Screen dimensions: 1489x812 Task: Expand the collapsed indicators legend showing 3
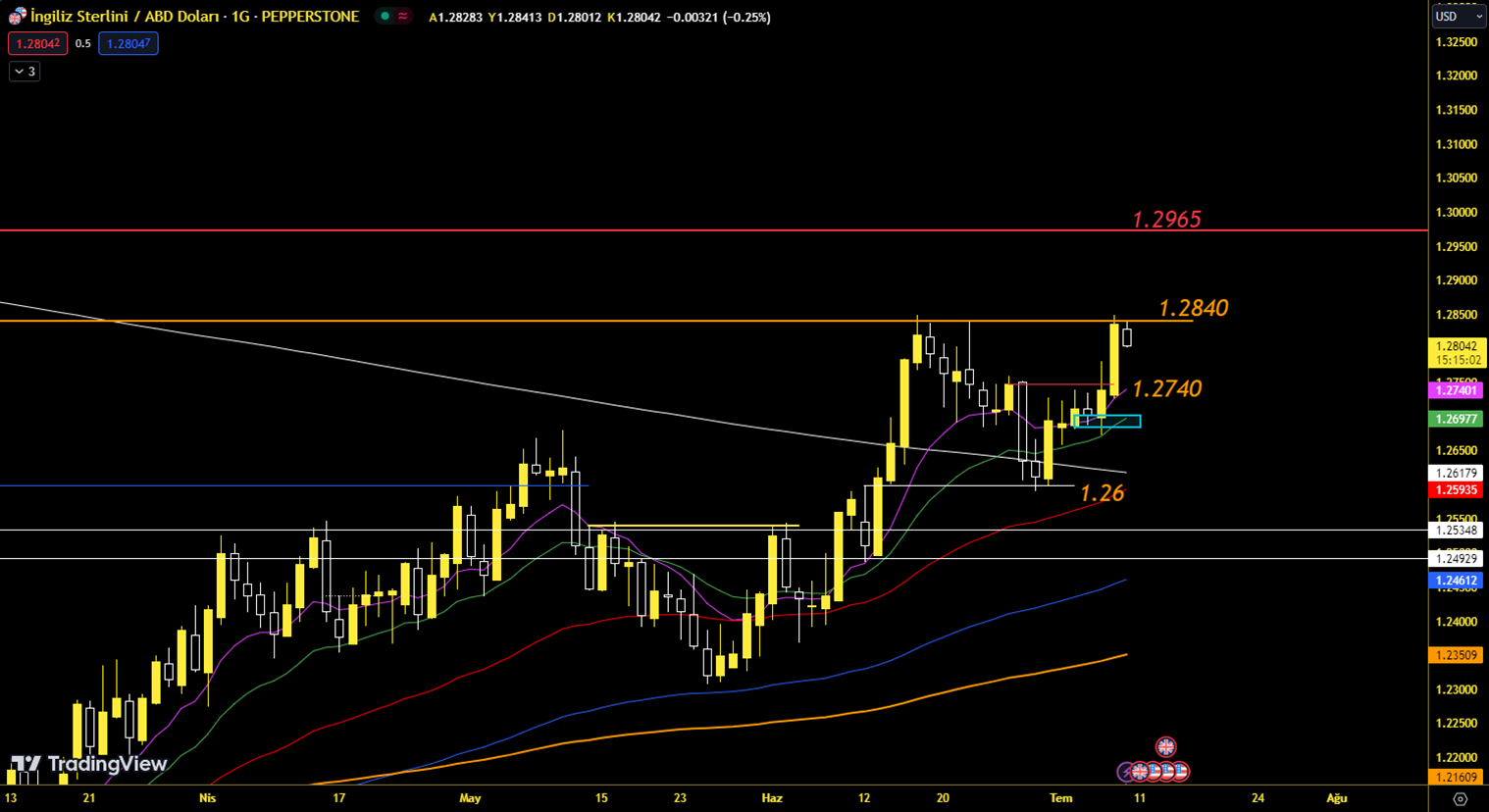(25, 72)
